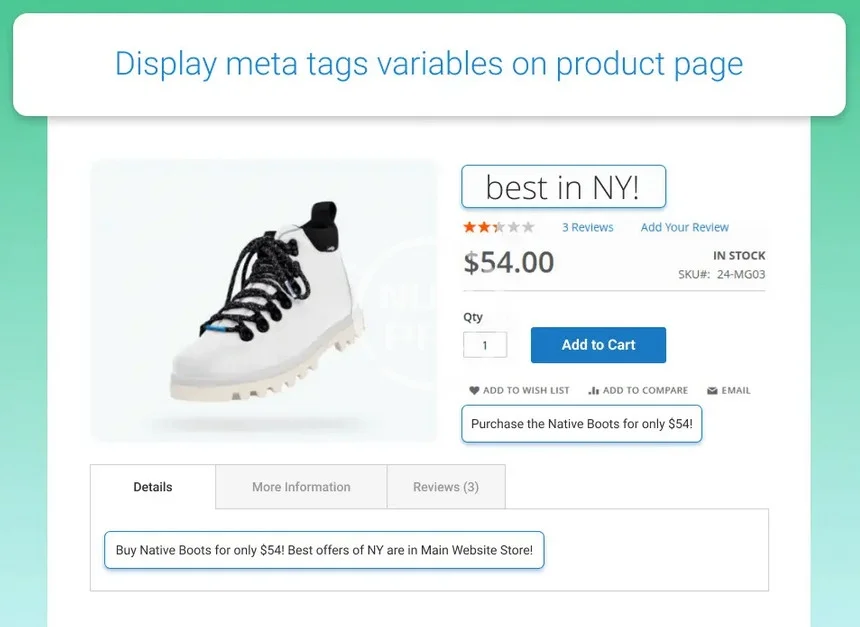Click the $54.00 price
This screenshot has width=860, height=627.
(x=509, y=262)
